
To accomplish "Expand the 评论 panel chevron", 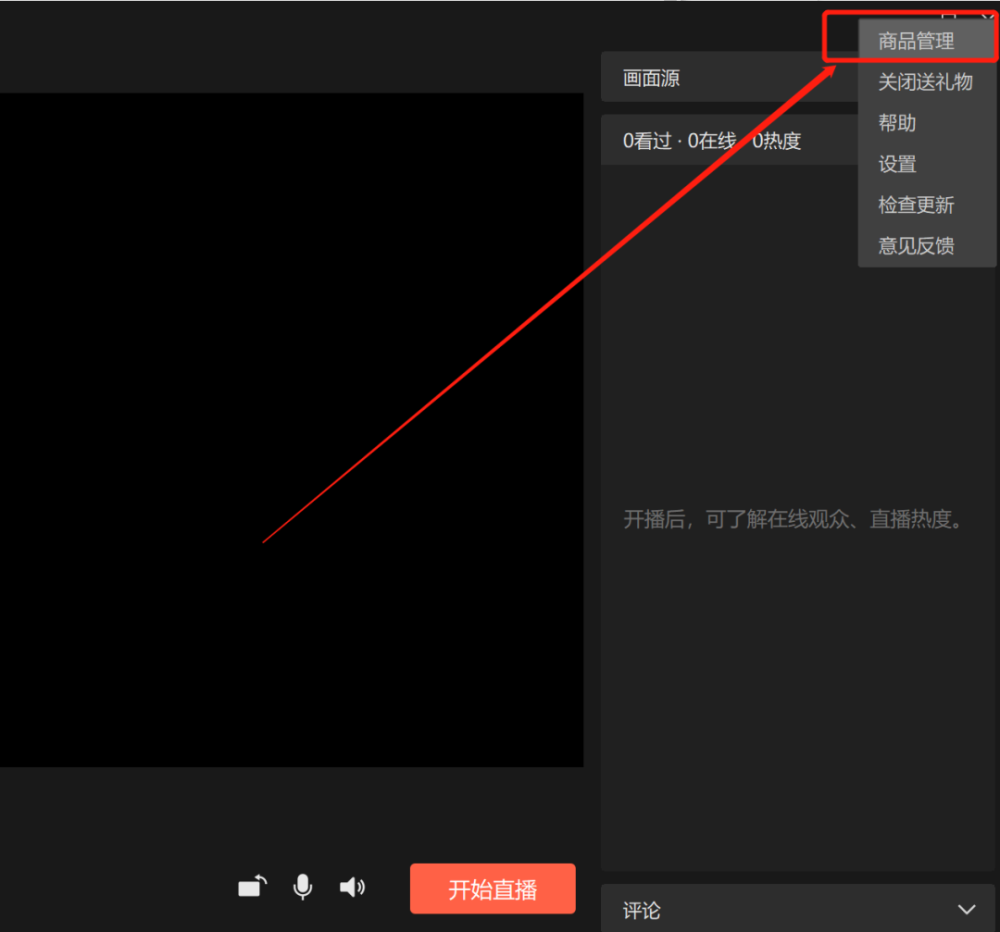I will [967, 910].
